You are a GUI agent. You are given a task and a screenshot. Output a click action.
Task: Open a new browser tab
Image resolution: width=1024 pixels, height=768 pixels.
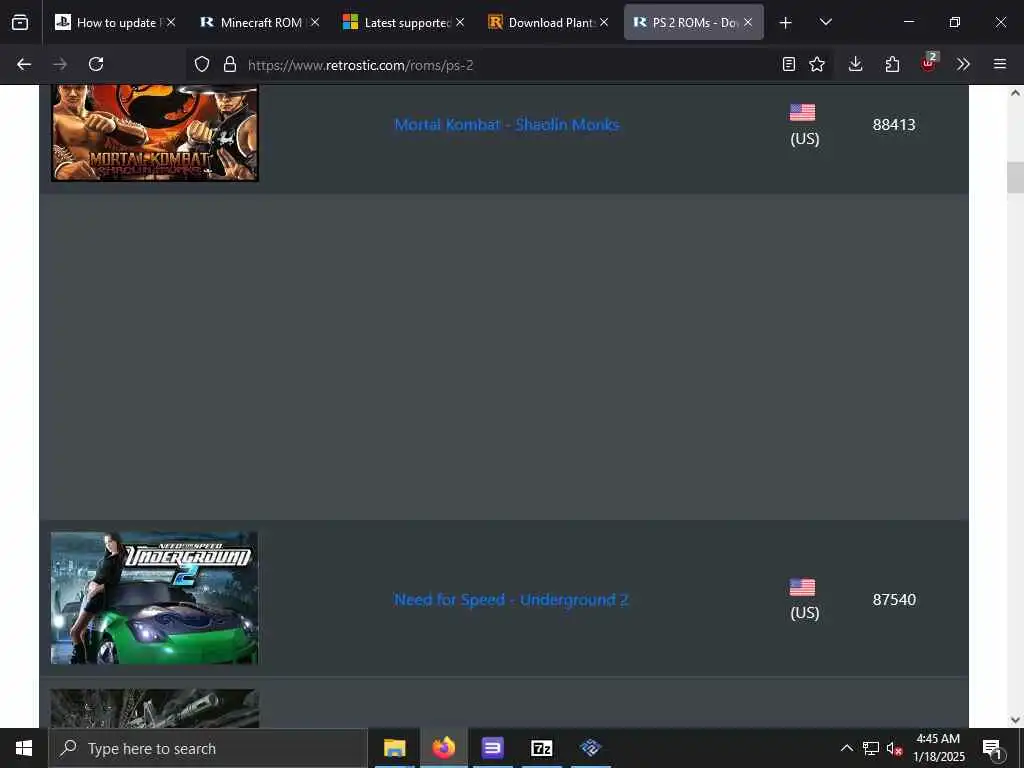coord(786,23)
